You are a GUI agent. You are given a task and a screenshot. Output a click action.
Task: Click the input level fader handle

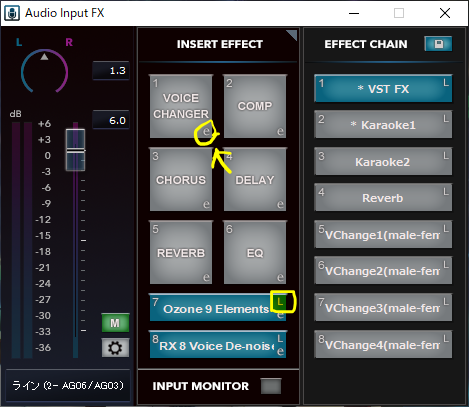(x=75, y=150)
